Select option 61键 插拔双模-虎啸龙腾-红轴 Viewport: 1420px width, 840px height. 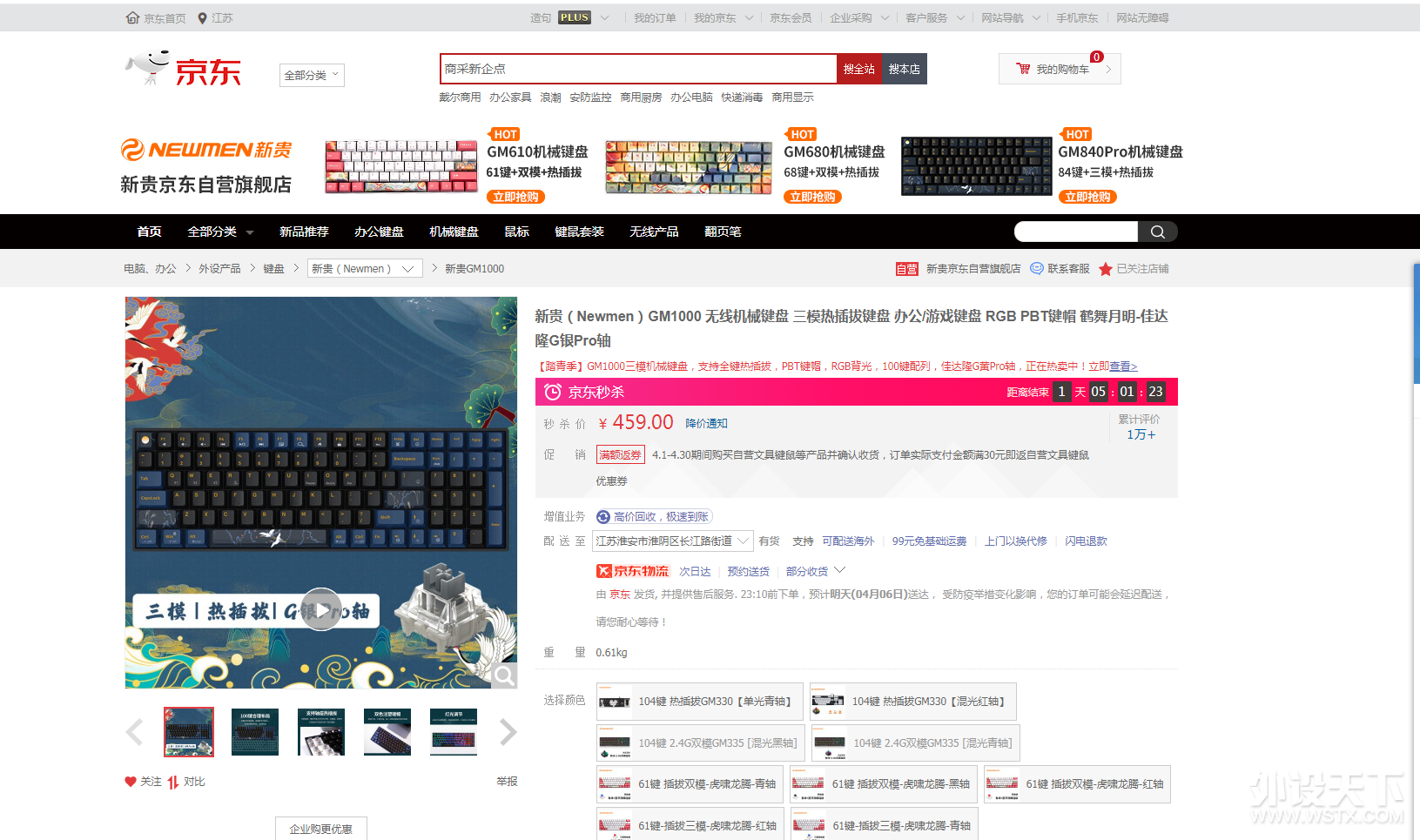1077,784
